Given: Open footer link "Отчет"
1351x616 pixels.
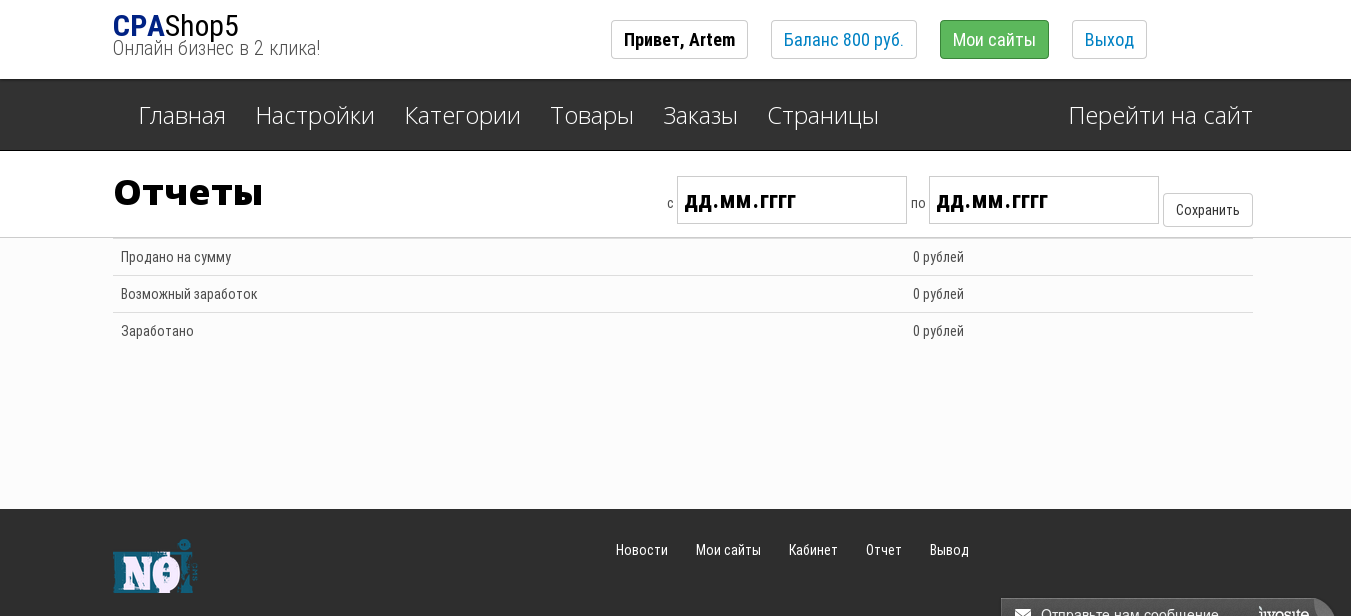Looking at the screenshot, I should (884, 550).
